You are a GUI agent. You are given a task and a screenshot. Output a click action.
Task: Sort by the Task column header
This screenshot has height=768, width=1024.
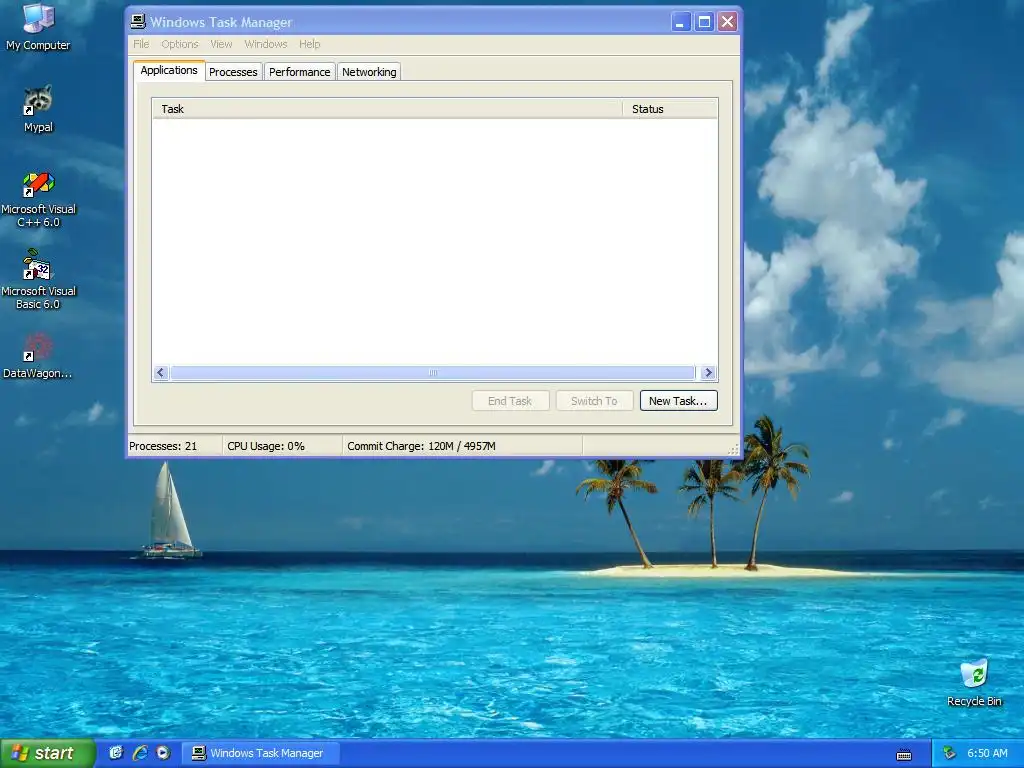pos(387,109)
